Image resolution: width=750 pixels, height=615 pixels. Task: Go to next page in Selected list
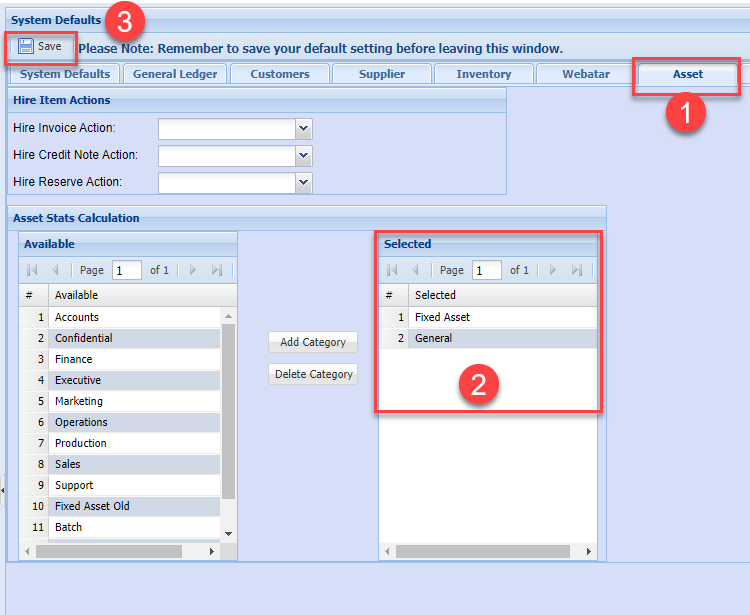[x=553, y=270]
